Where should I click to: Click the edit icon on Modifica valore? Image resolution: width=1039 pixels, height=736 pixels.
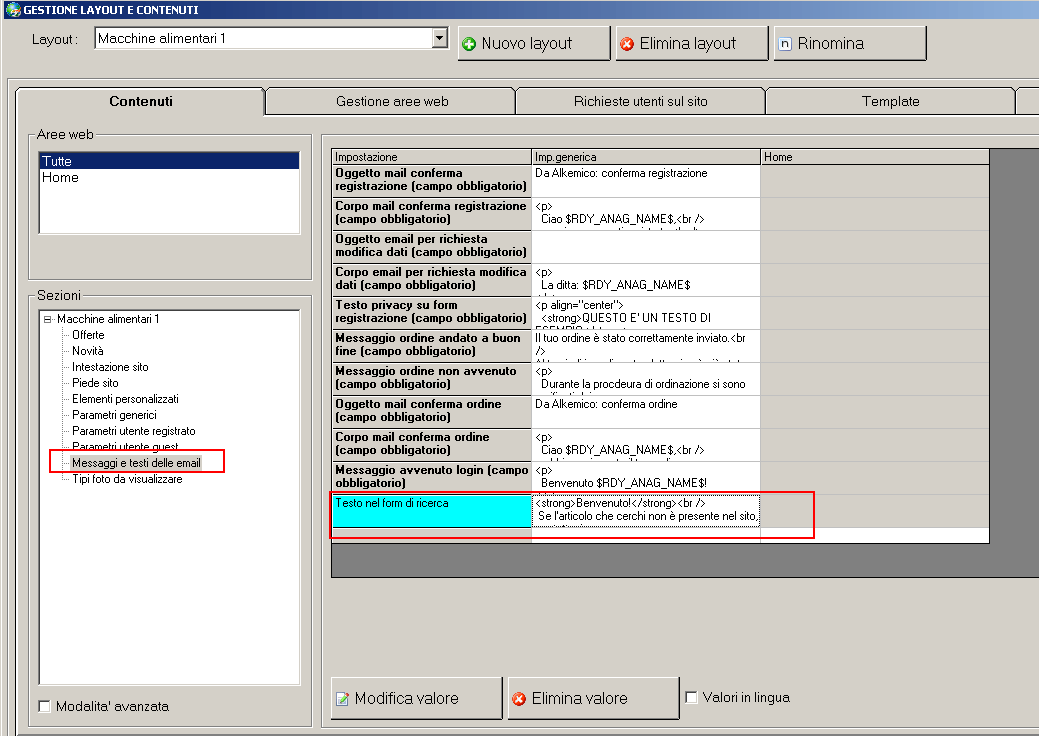click(x=343, y=699)
